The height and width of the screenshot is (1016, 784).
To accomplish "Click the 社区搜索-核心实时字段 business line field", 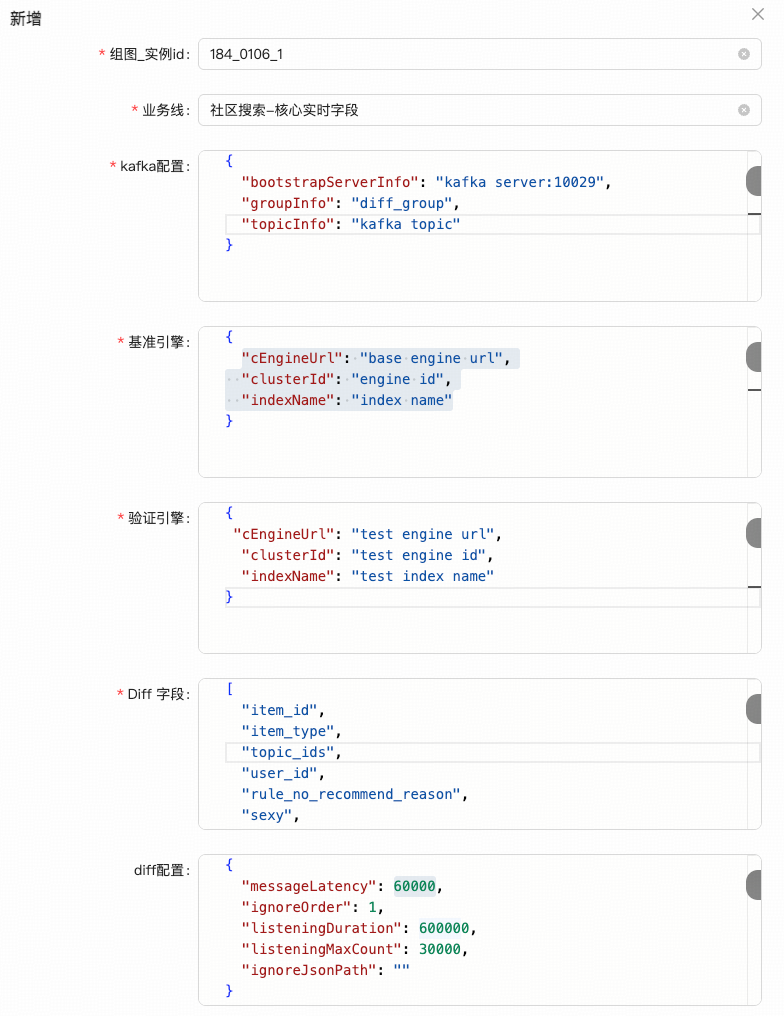I will [x=479, y=110].
